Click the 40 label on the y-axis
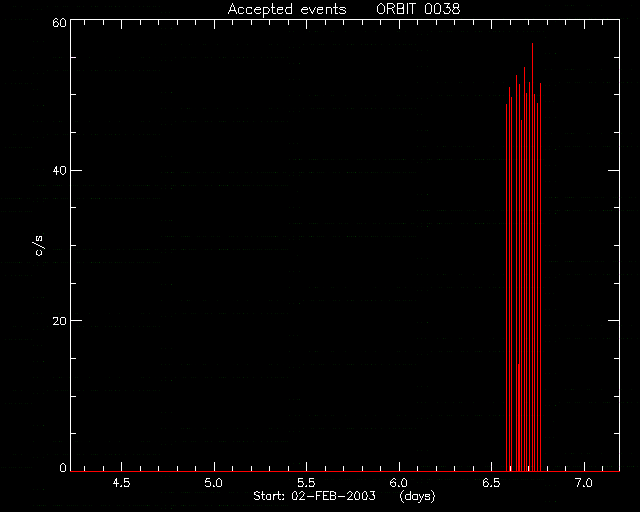 (x=59, y=171)
